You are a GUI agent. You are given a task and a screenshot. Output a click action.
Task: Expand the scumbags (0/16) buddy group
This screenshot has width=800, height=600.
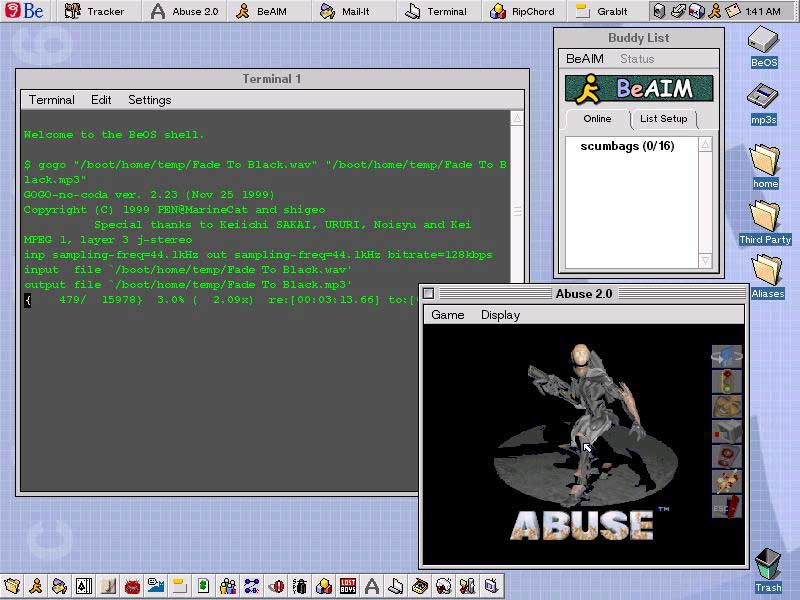point(627,146)
